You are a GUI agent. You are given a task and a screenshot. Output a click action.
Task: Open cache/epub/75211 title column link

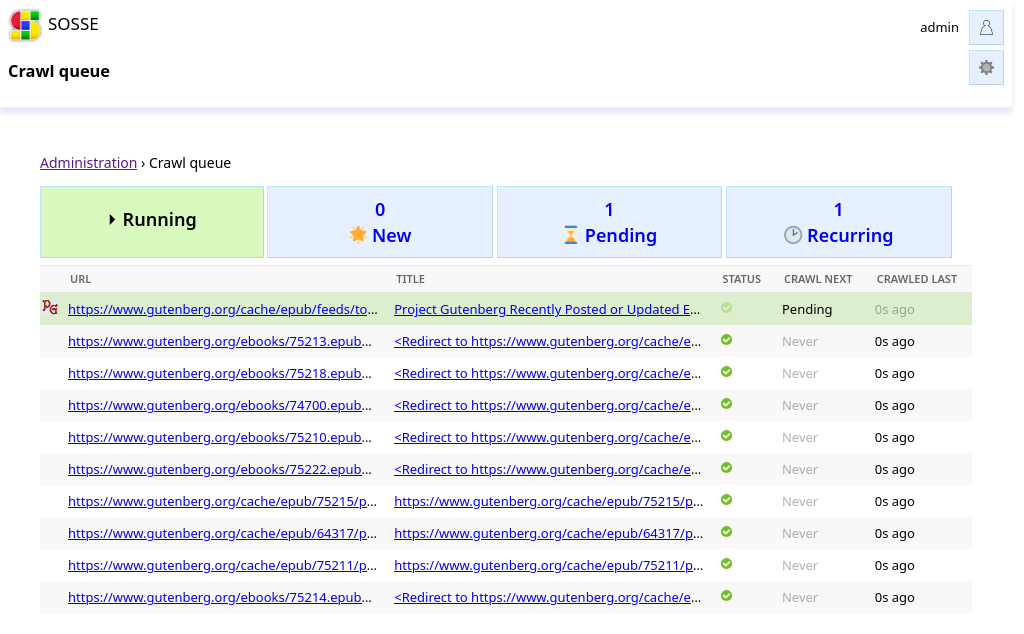(x=549, y=565)
